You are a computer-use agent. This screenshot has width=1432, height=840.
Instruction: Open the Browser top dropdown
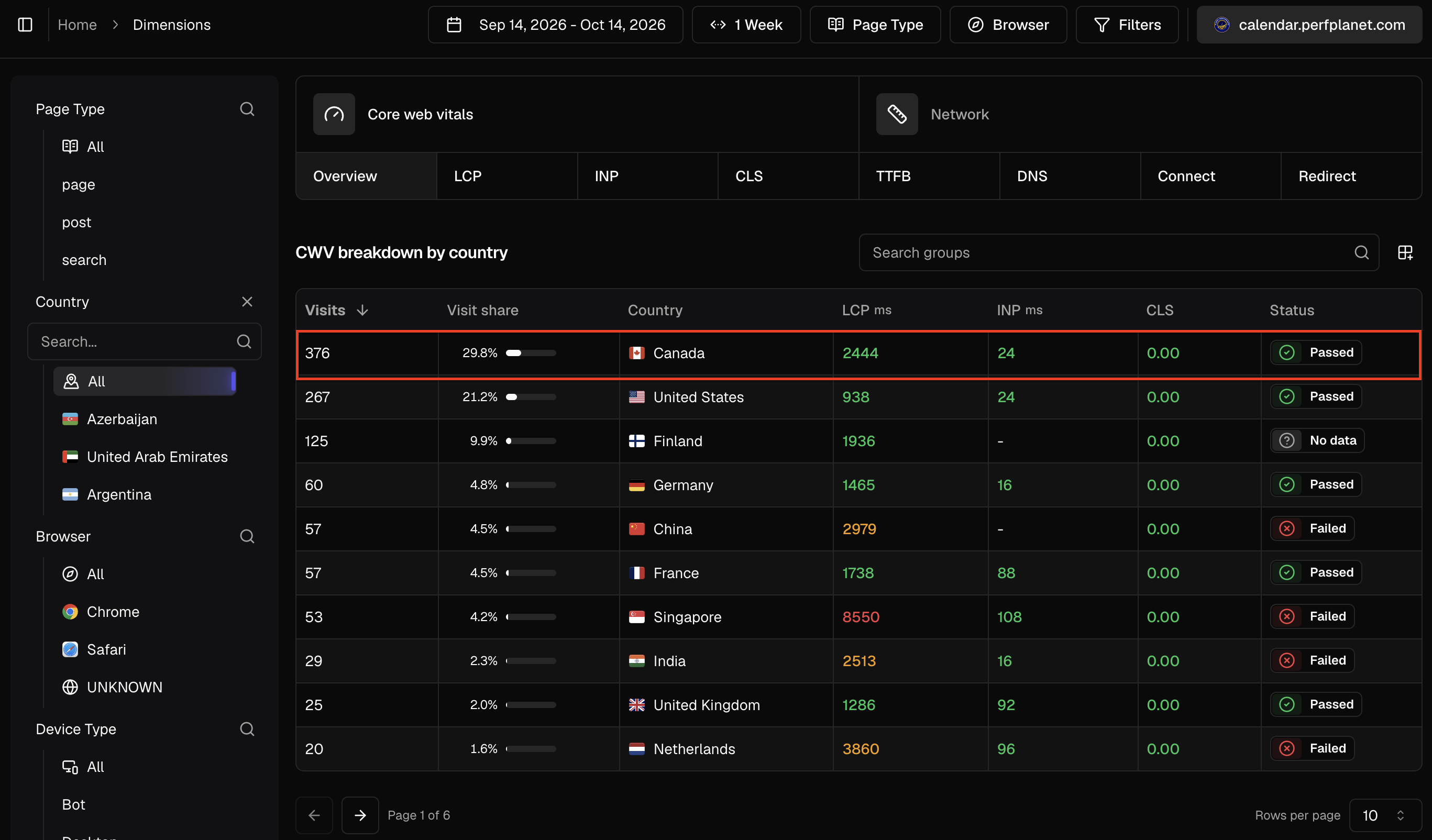1008,25
